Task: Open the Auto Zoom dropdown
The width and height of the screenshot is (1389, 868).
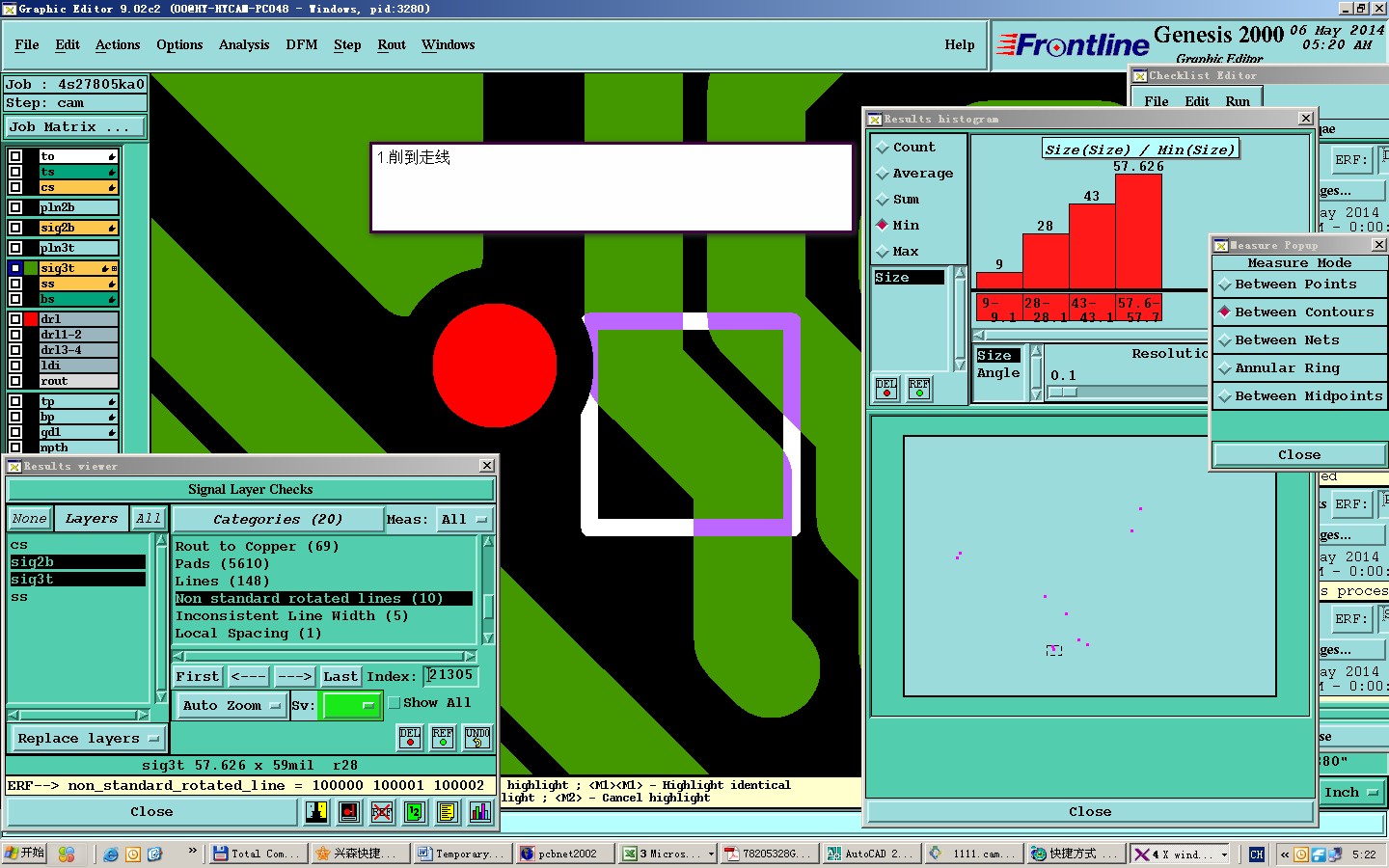Action: (231, 706)
